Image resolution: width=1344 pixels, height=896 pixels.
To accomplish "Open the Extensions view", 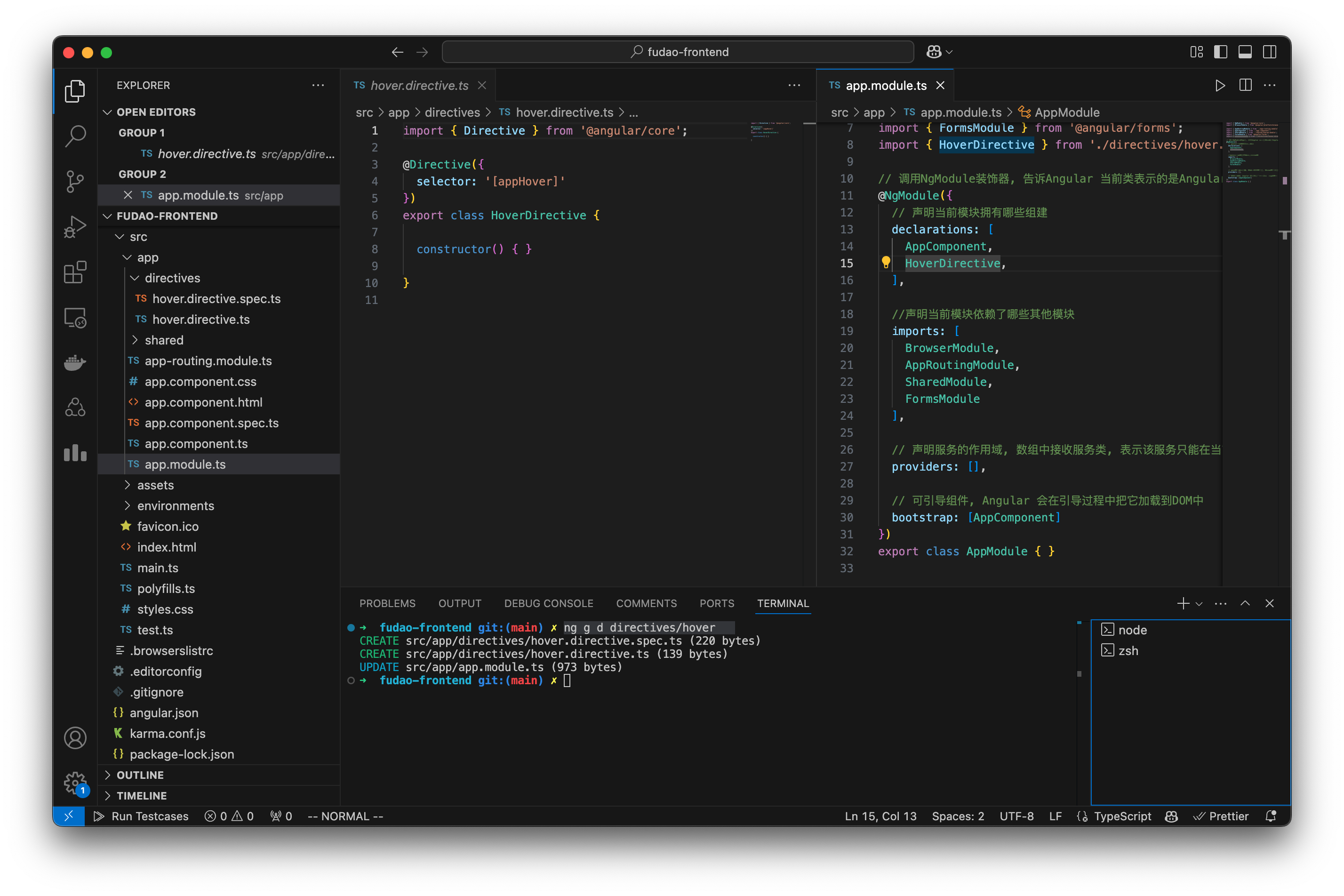I will coord(75,272).
